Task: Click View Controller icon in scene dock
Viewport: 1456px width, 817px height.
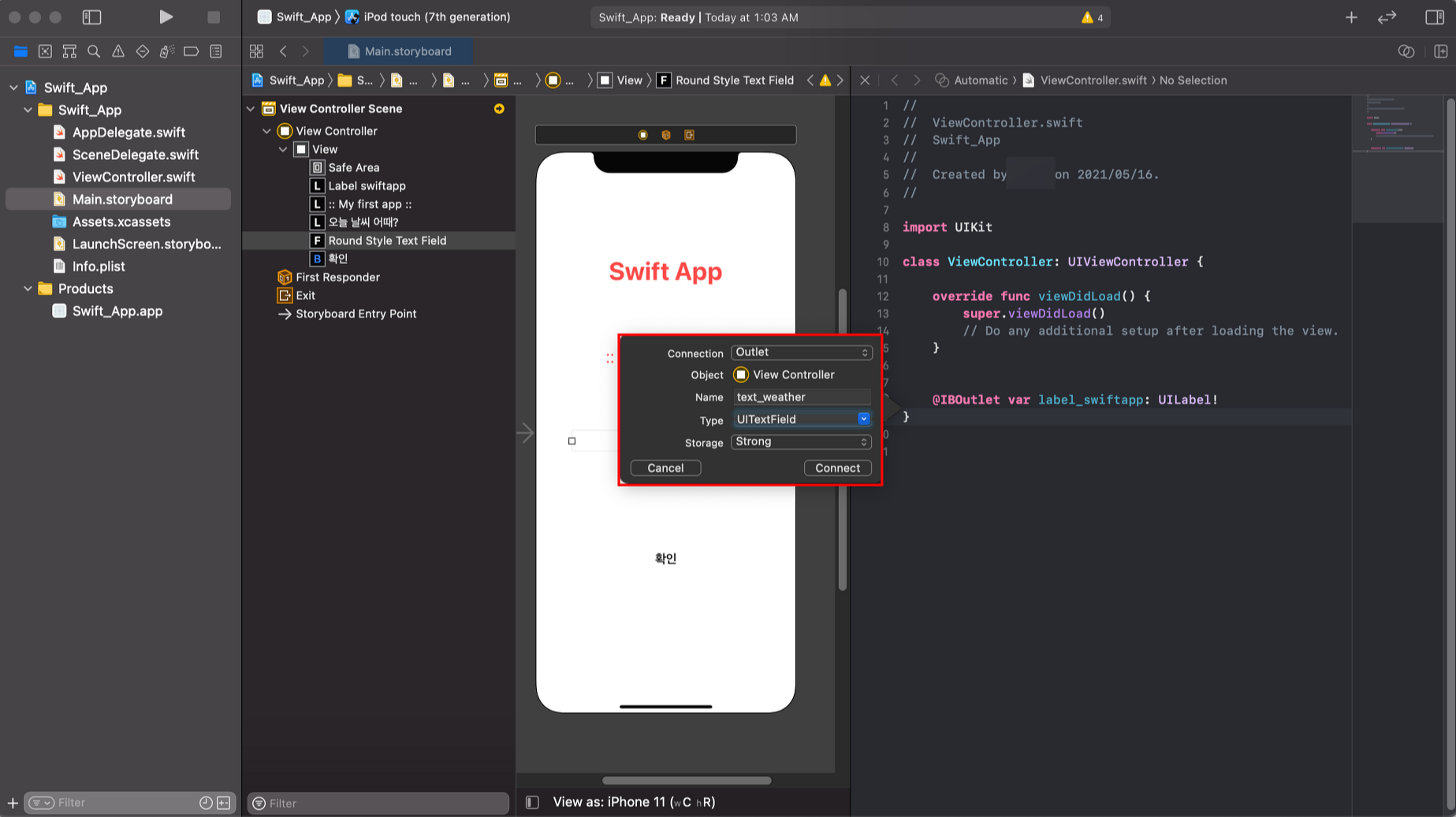Action: pyautogui.click(x=643, y=135)
